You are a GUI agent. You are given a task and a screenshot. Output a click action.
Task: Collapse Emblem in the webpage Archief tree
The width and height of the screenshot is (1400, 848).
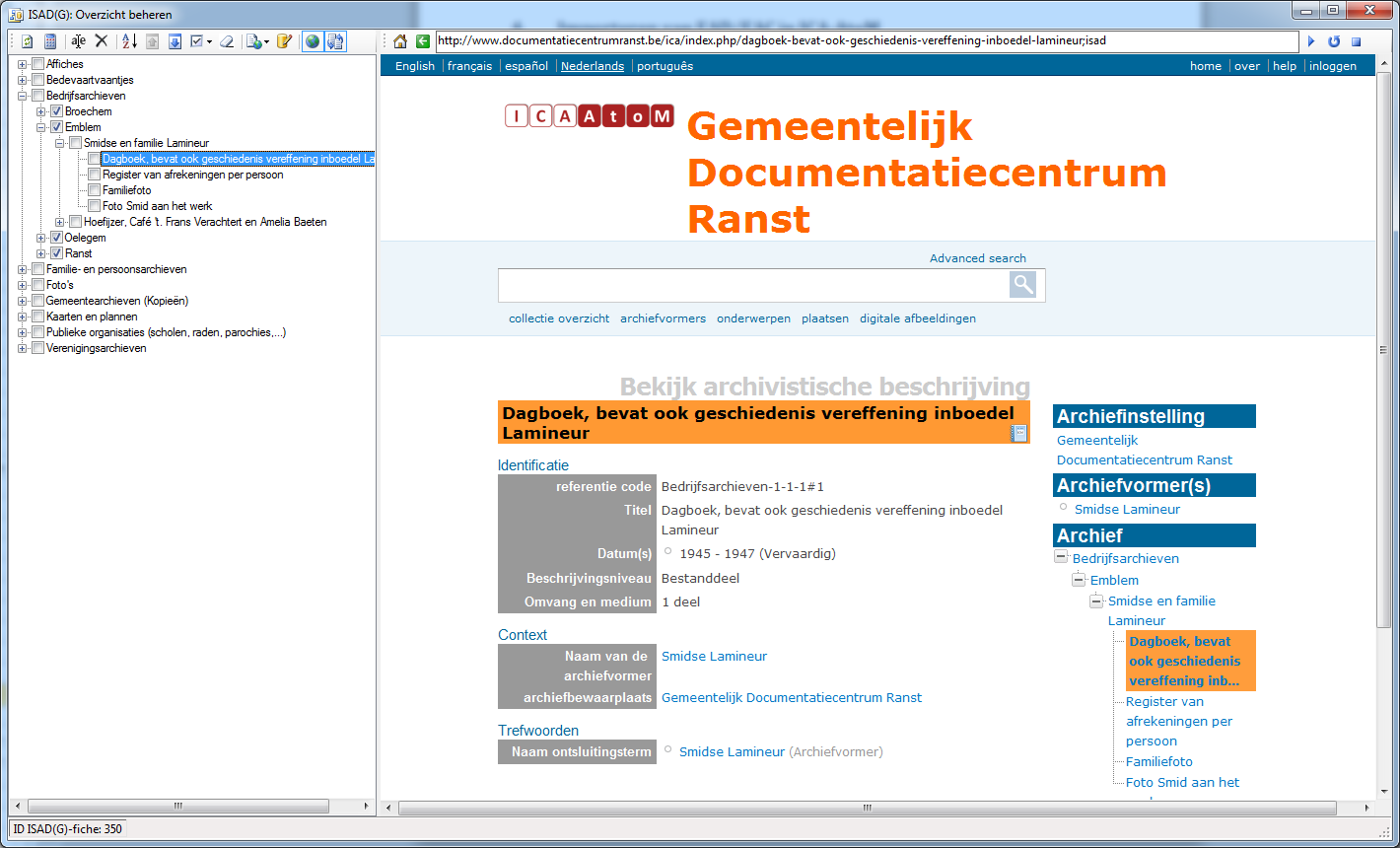pos(1079,579)
